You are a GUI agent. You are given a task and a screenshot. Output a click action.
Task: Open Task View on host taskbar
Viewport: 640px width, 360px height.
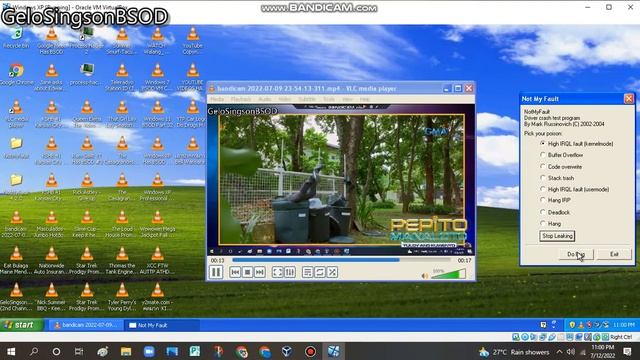click(x=79, y=351)
